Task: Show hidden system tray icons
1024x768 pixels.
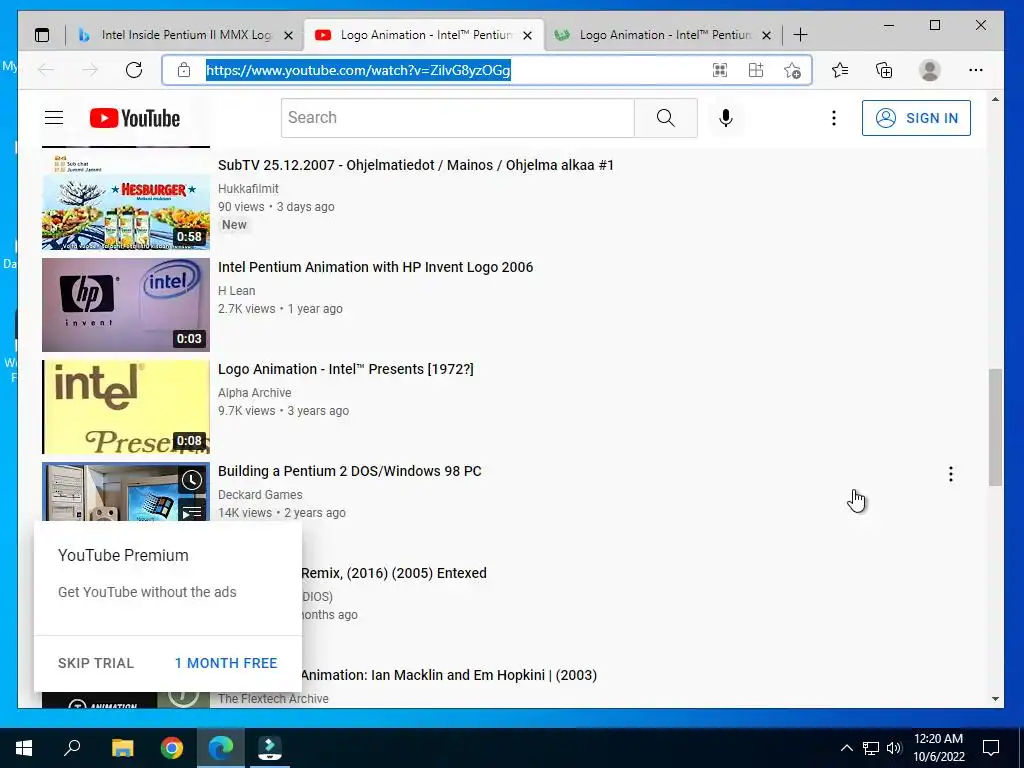Action: pyautogui.click(x=846, y=748)
